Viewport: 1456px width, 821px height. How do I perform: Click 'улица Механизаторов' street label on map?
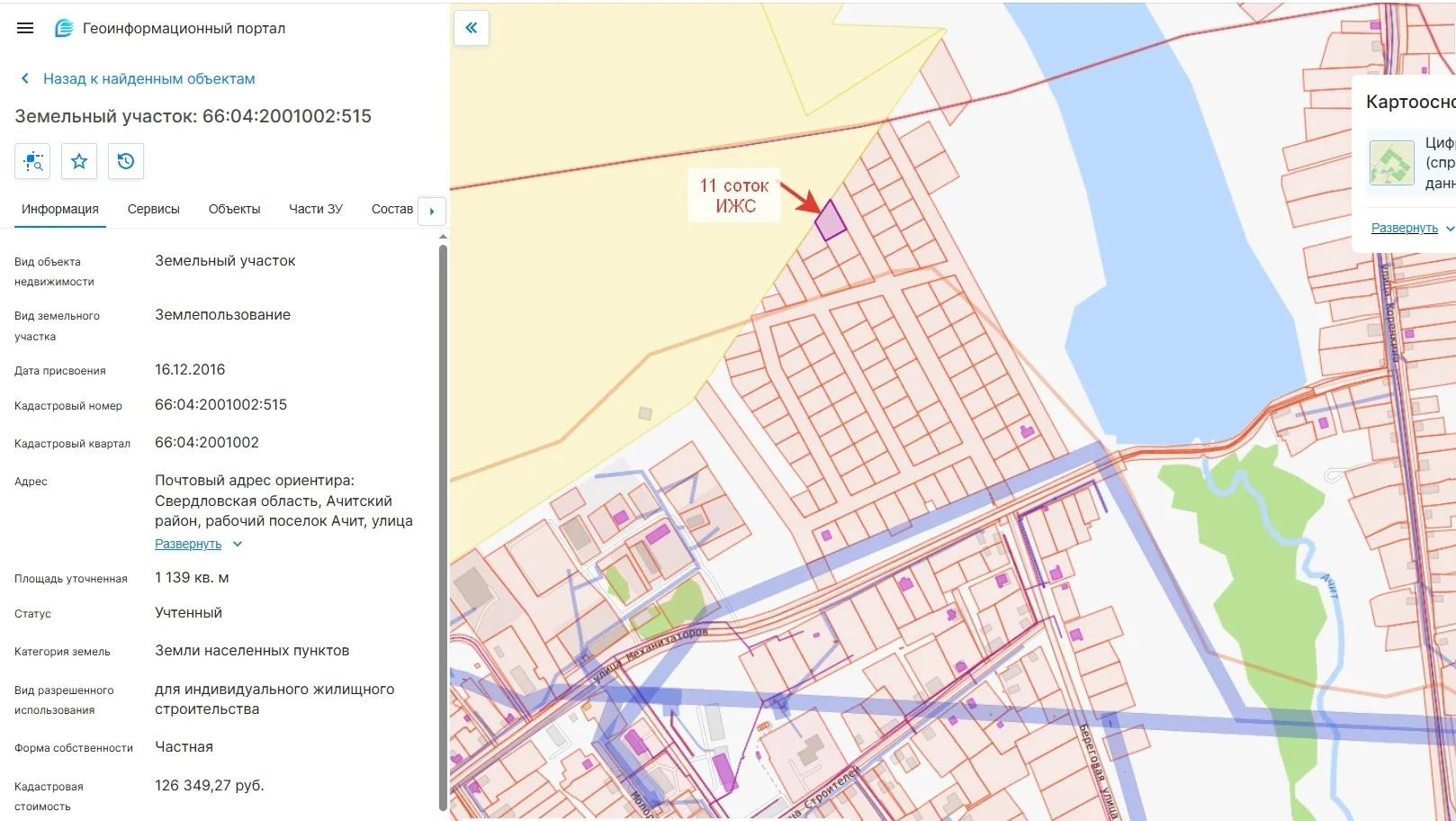(x=650, y=655)
